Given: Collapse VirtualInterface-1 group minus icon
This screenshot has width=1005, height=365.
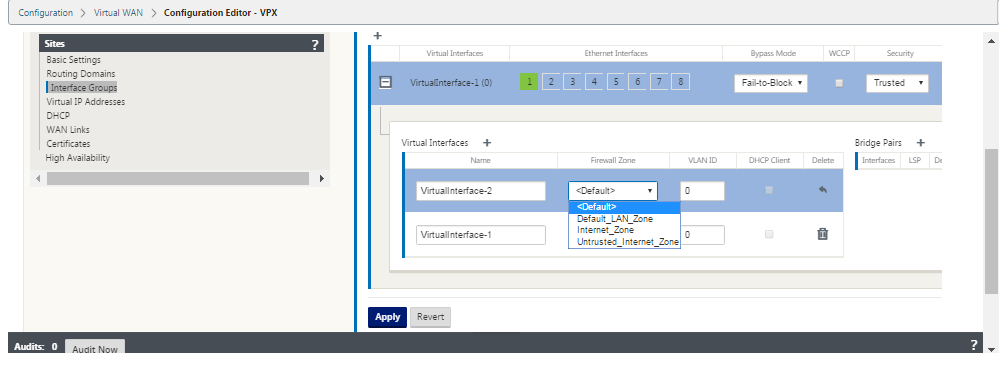Looking at the screenshot, I should 385,83.
